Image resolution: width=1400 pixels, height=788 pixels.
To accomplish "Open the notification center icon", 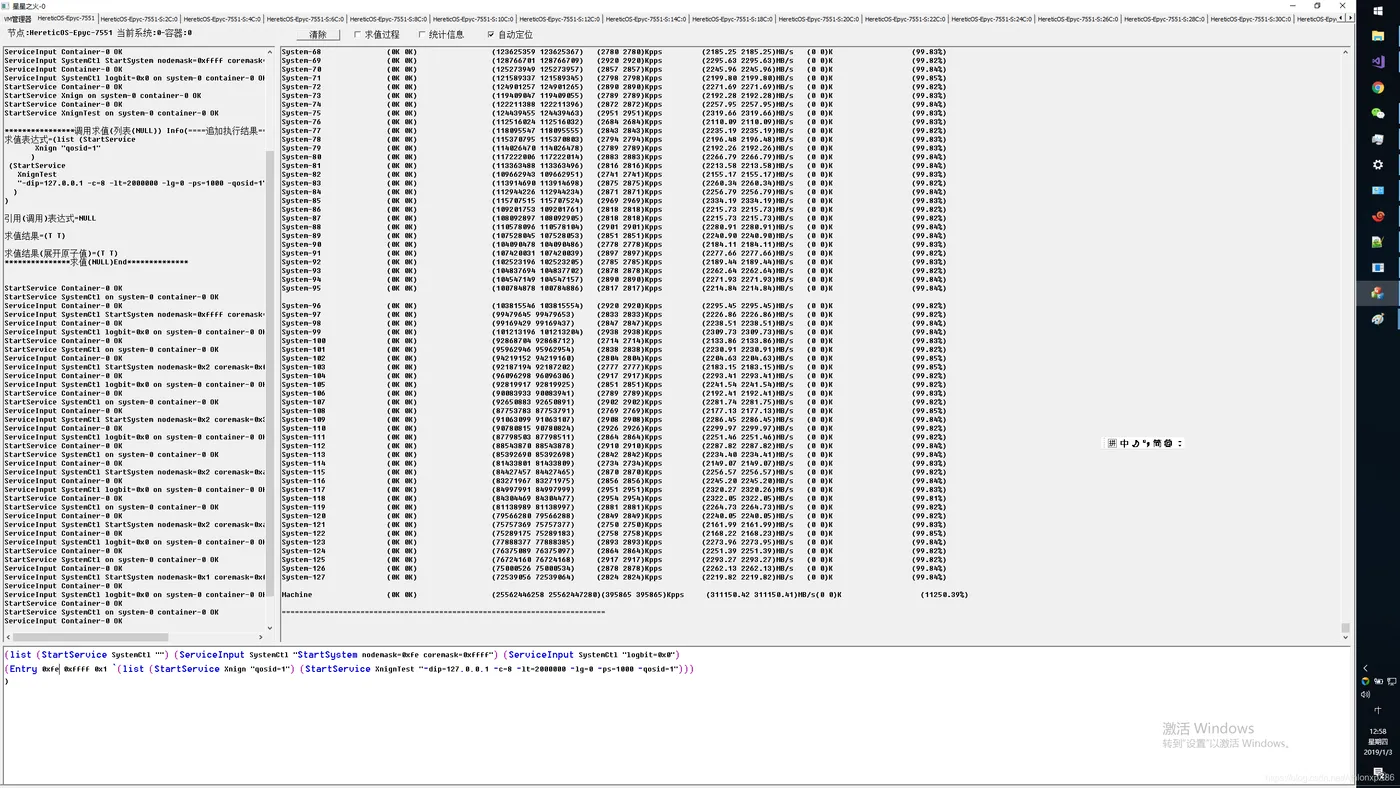I will click(x=1378, y=772).
